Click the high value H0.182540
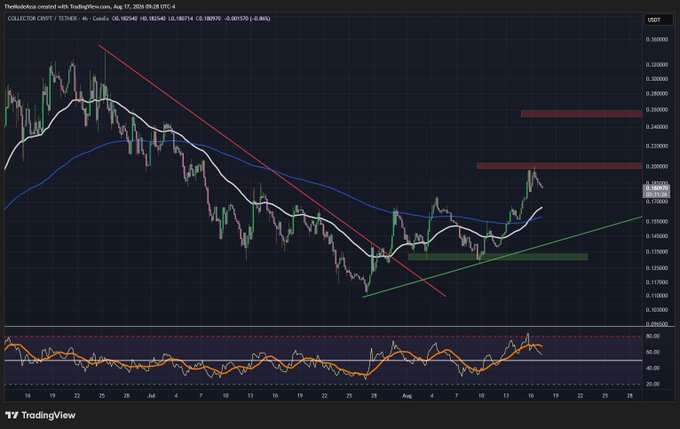The image size is (680, 429). tap(152, 19)
